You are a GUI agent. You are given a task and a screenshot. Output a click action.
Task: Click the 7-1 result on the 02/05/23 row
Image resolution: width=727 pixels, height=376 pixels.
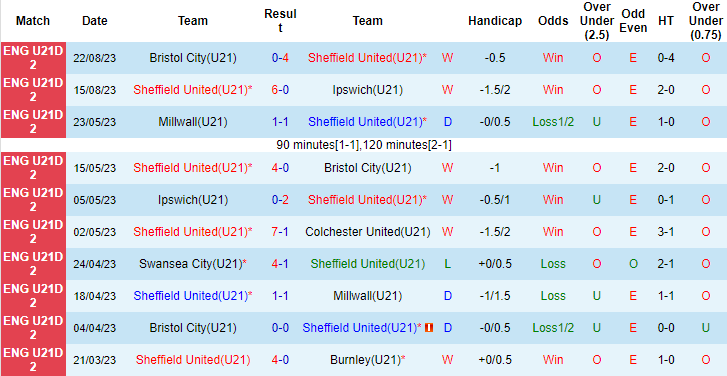[281, 232]
